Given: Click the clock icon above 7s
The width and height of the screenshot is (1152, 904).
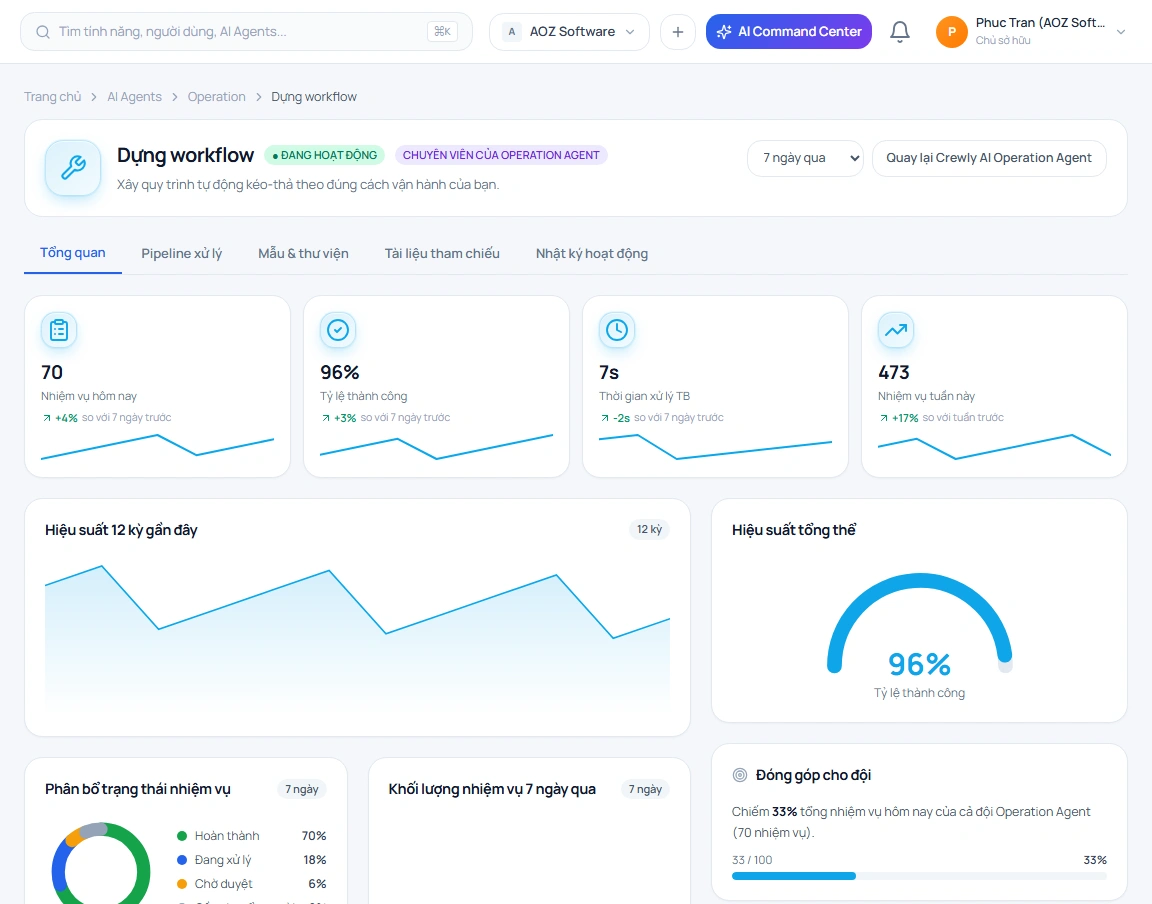Looking at the screenshot, I should pos(616,330).
